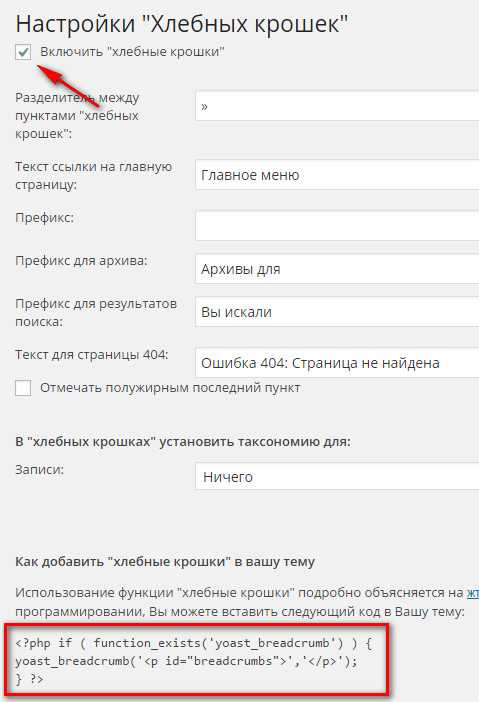Click the breadcrumb separator input field

click(337, 106)
